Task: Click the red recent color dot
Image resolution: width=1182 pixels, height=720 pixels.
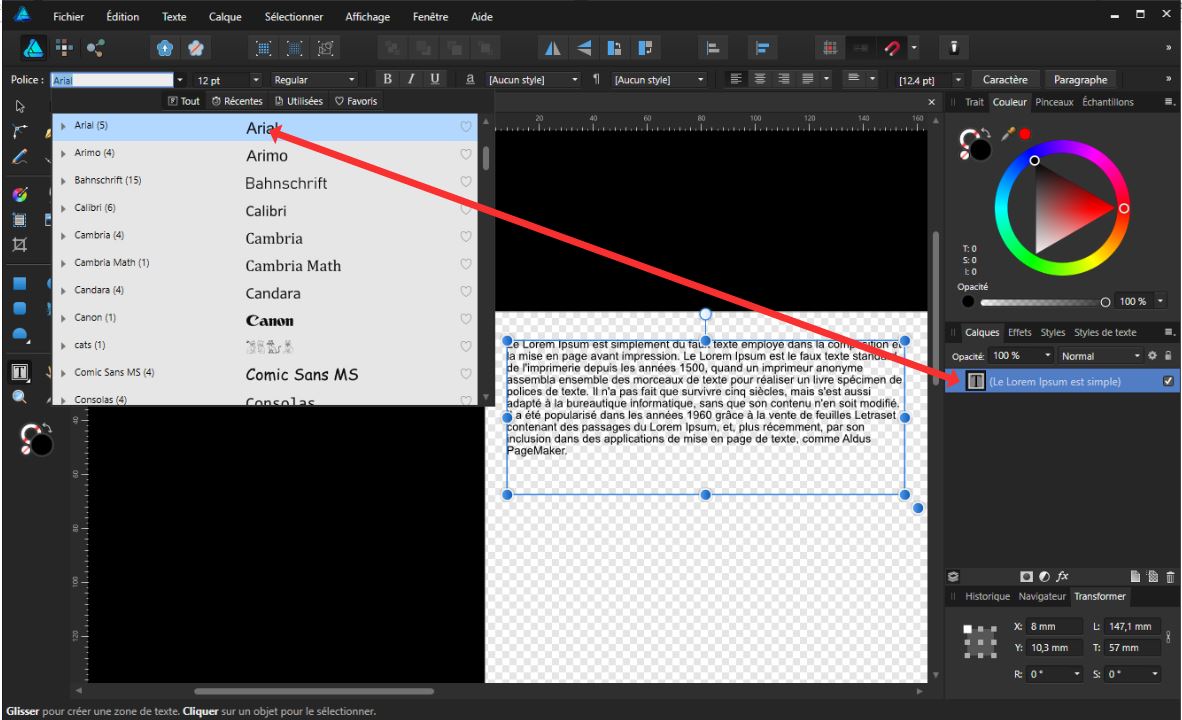Action: tap(1025, 134)
